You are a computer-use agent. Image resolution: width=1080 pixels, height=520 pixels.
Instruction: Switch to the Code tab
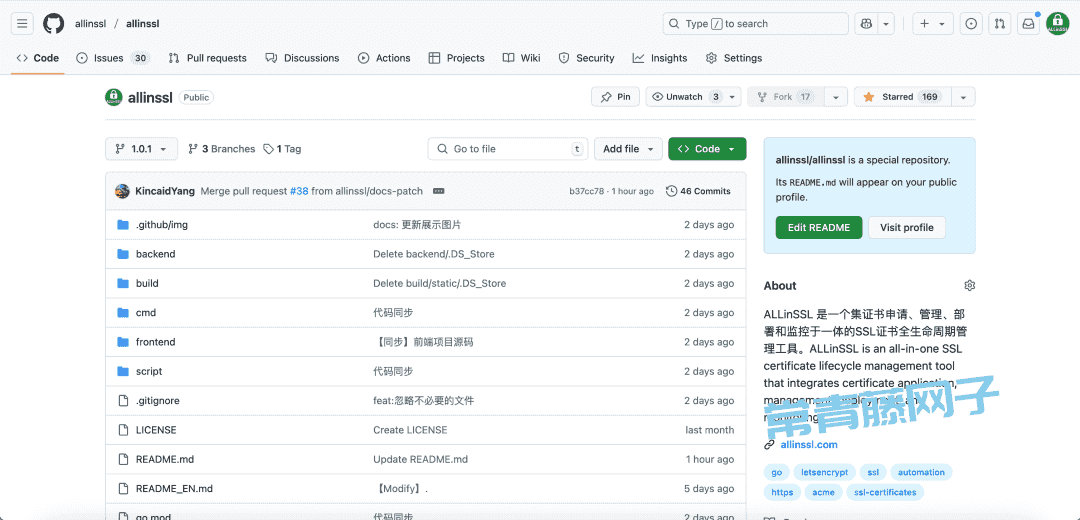click(x=38, y=58)
